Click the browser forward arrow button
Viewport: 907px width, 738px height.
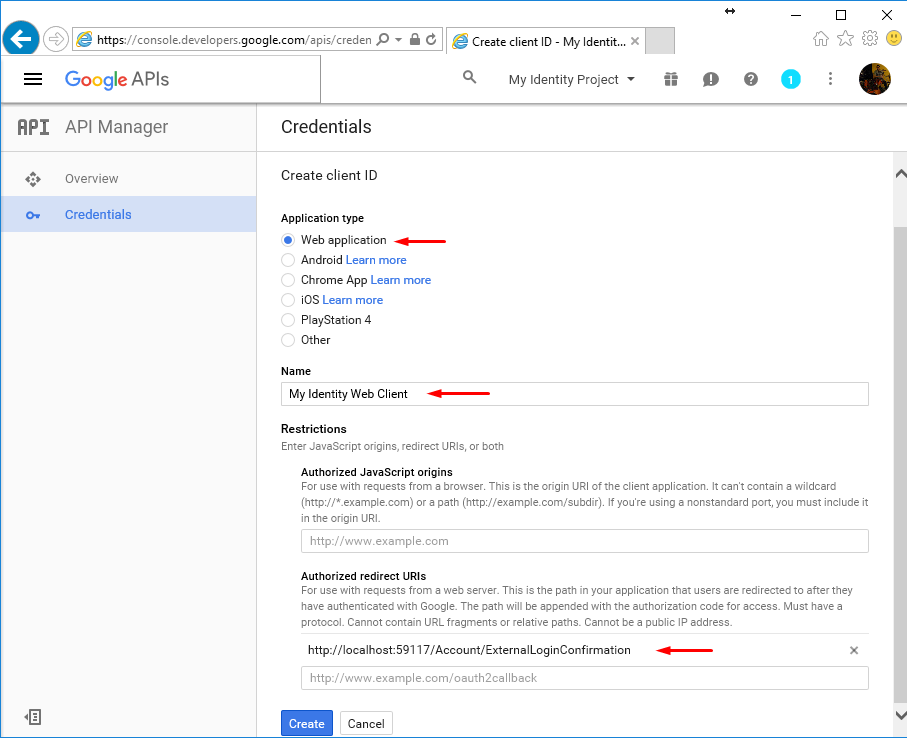56,39
